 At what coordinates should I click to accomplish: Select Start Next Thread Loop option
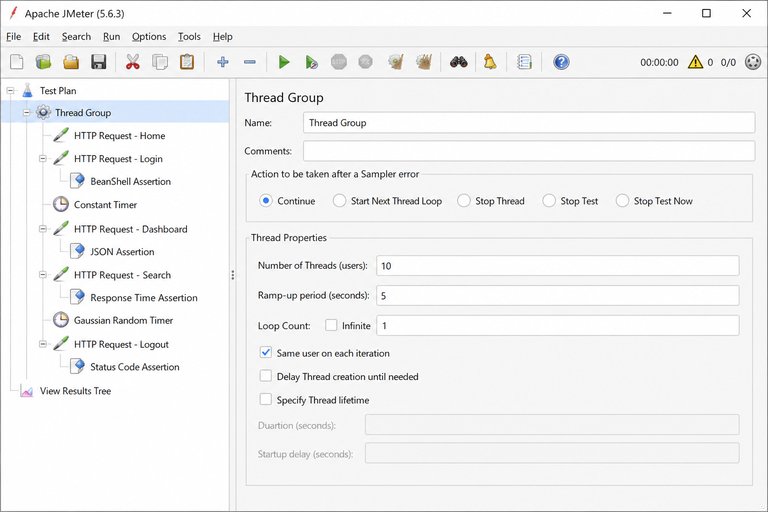[x=339, y=201]
